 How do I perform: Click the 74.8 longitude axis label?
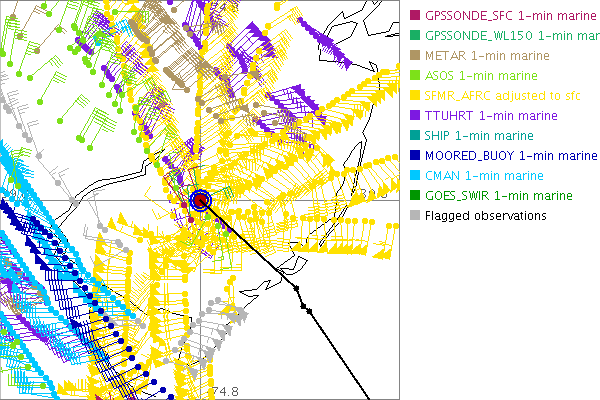pyautogui.click(x=225, y=391)
